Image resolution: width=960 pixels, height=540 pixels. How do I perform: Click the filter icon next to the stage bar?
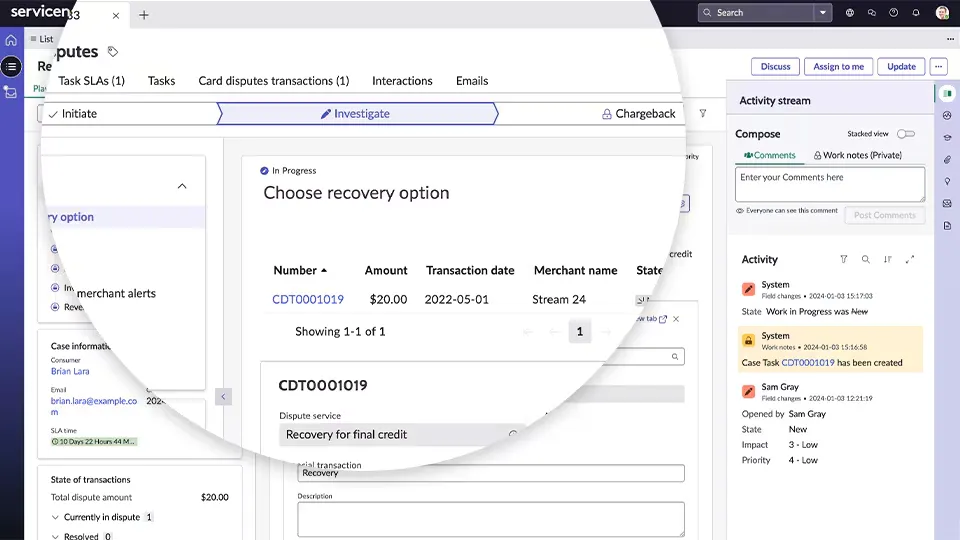[x=703, y=113]
